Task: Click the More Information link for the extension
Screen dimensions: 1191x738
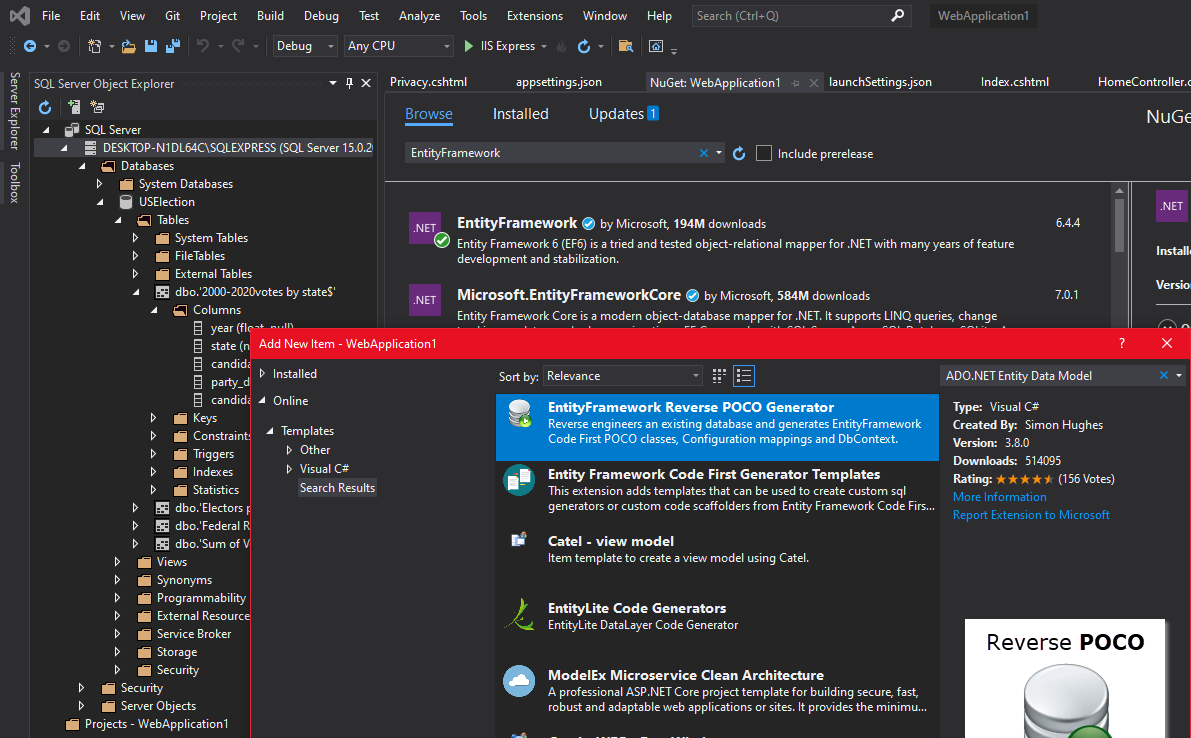Action: tap(999, 496)
